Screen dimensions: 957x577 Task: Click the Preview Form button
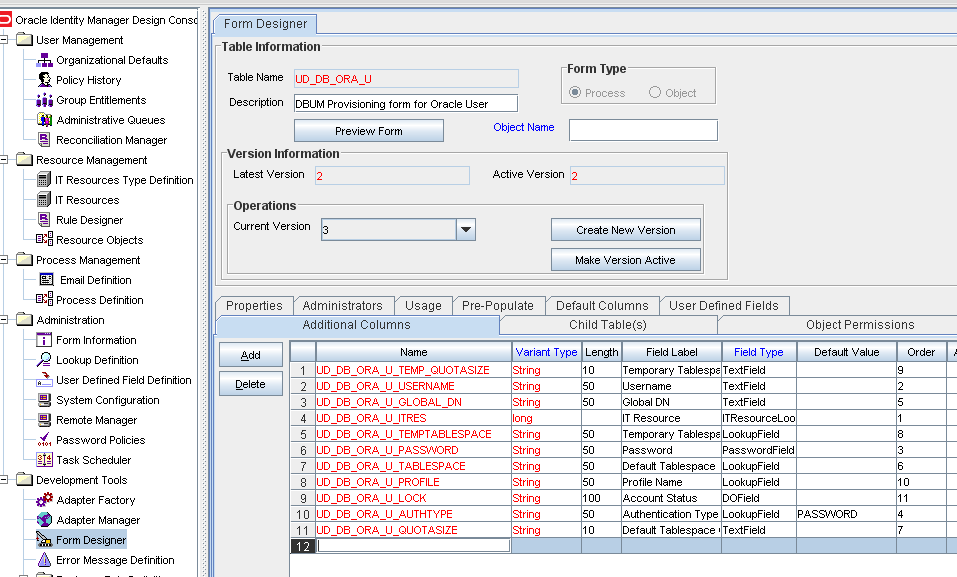369,131
